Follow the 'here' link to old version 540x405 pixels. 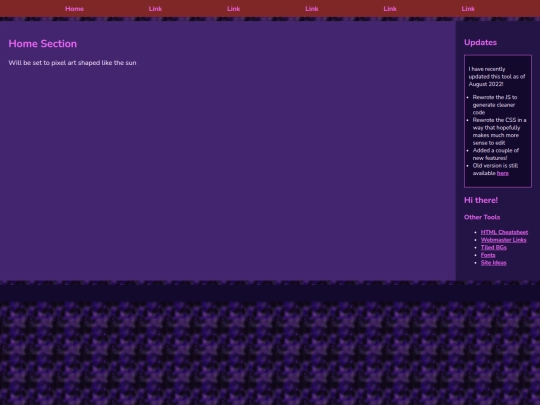[x=502, y=173]
